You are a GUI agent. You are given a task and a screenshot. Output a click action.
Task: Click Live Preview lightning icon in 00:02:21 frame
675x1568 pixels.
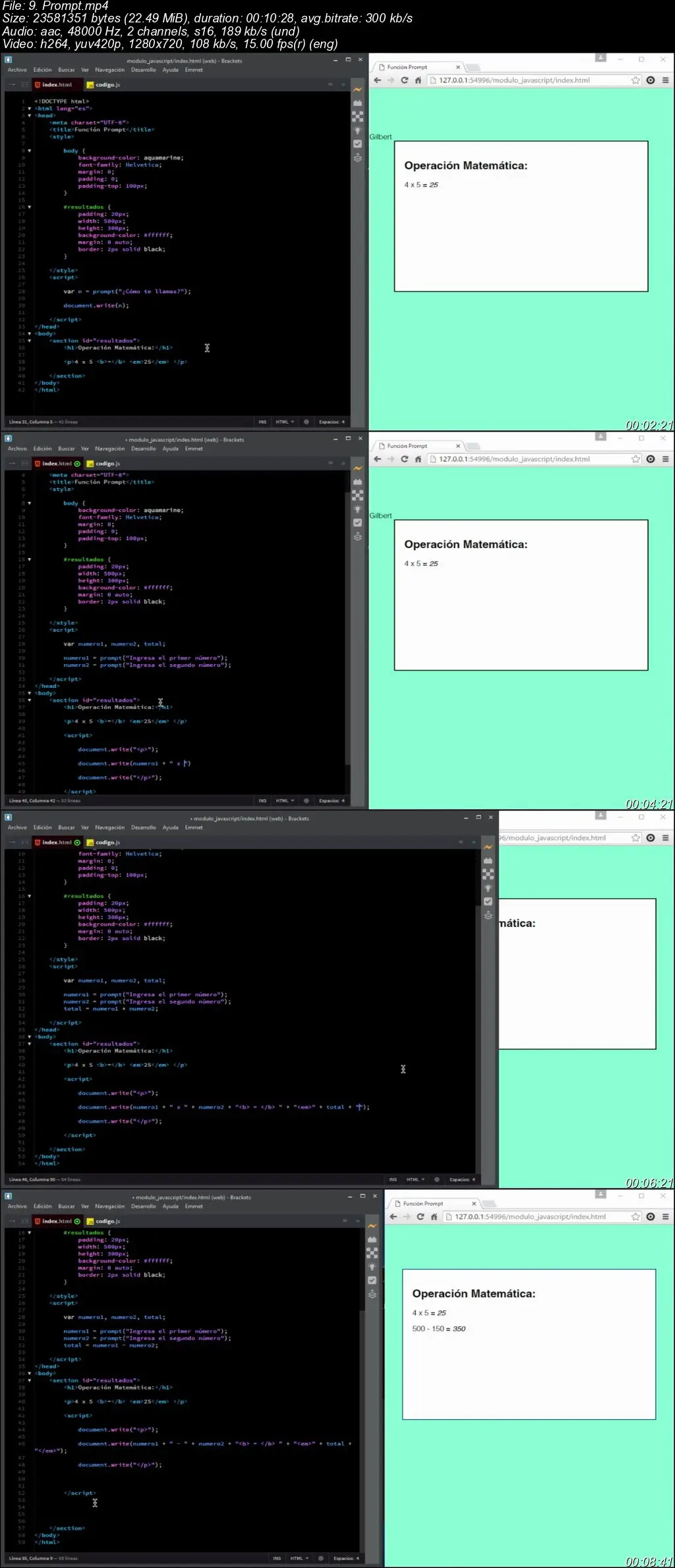tap(358, 90)
